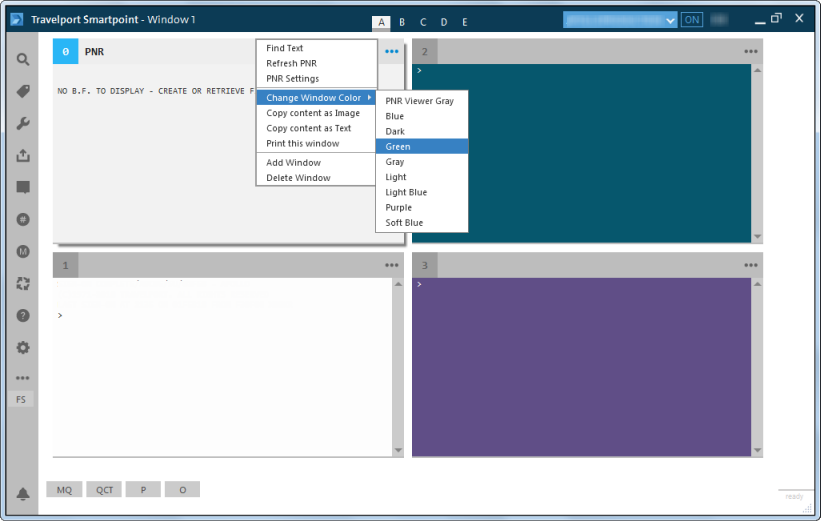Open the wrench tools icon
This screenshot has width=821, height=521.
(22, 124)
